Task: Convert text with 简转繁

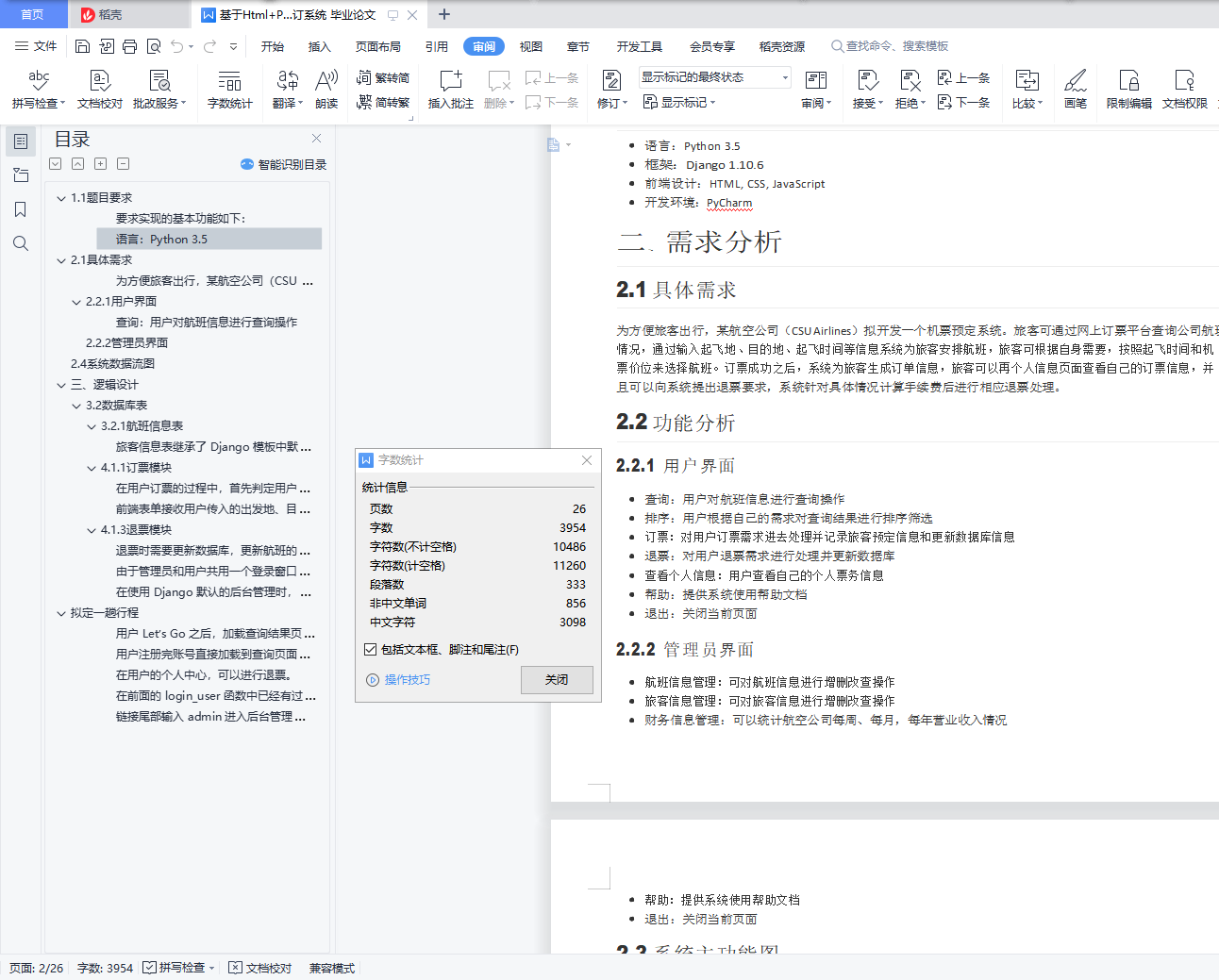Action: point(383,102)
